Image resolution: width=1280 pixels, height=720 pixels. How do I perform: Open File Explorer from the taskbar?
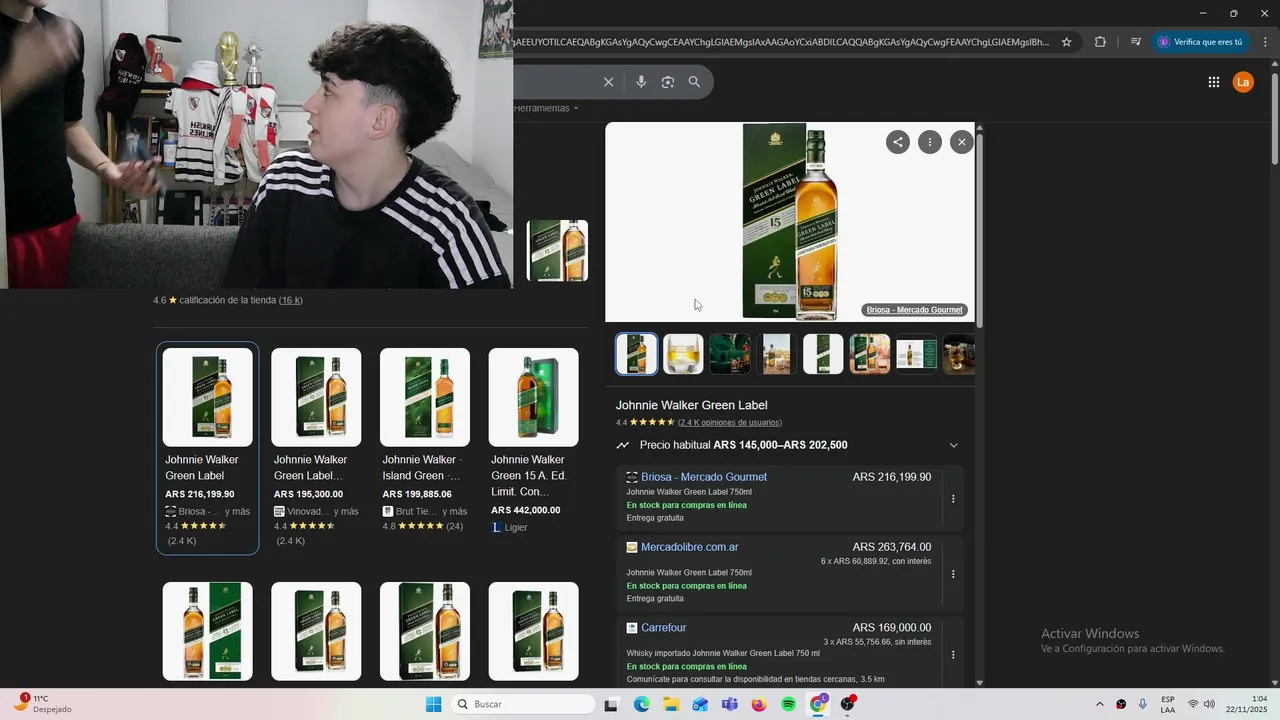pyautogui.click(x=671, y=704)
